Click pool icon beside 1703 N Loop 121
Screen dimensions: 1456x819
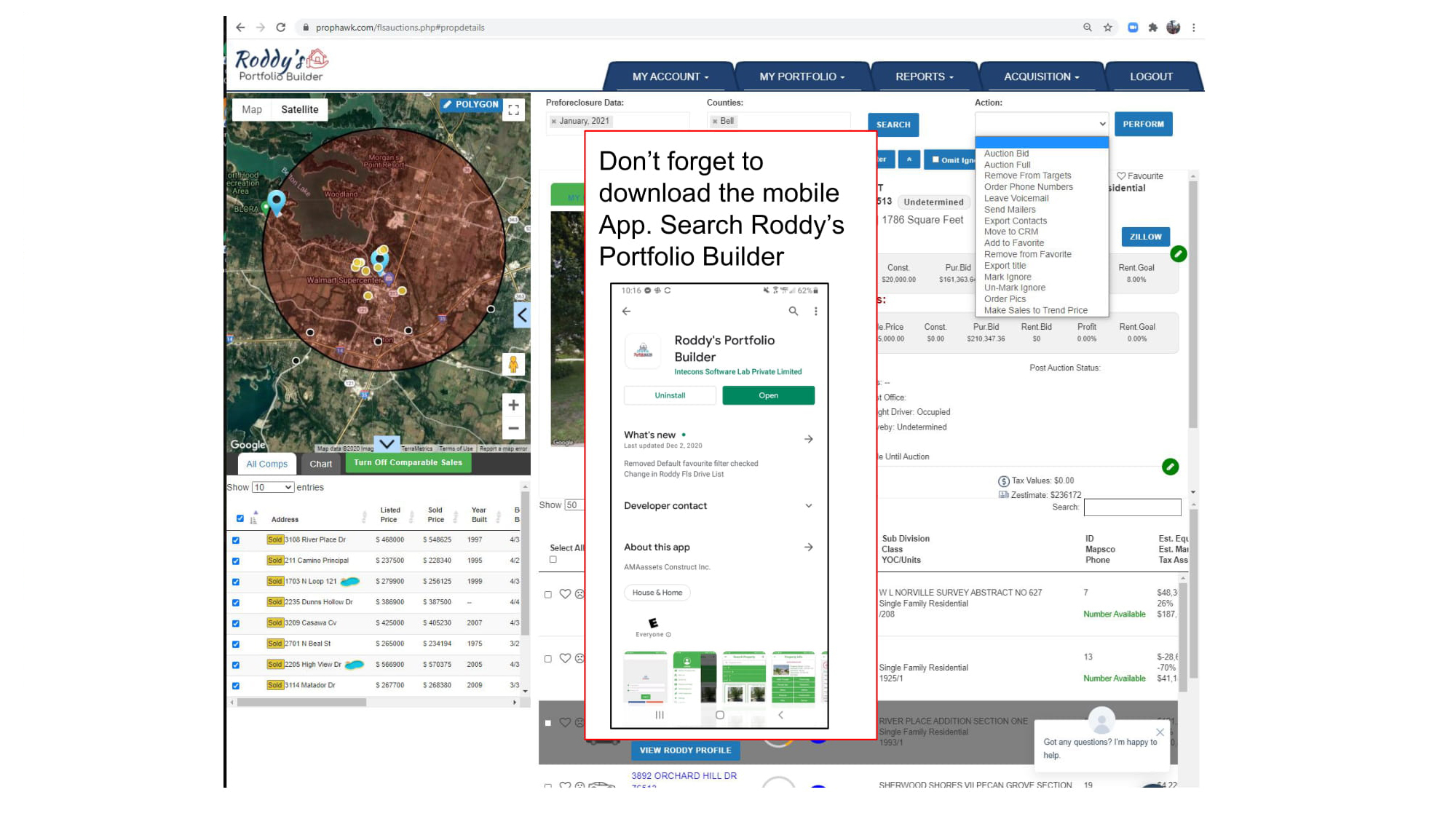pyautogui.click(x=350, y=582)
